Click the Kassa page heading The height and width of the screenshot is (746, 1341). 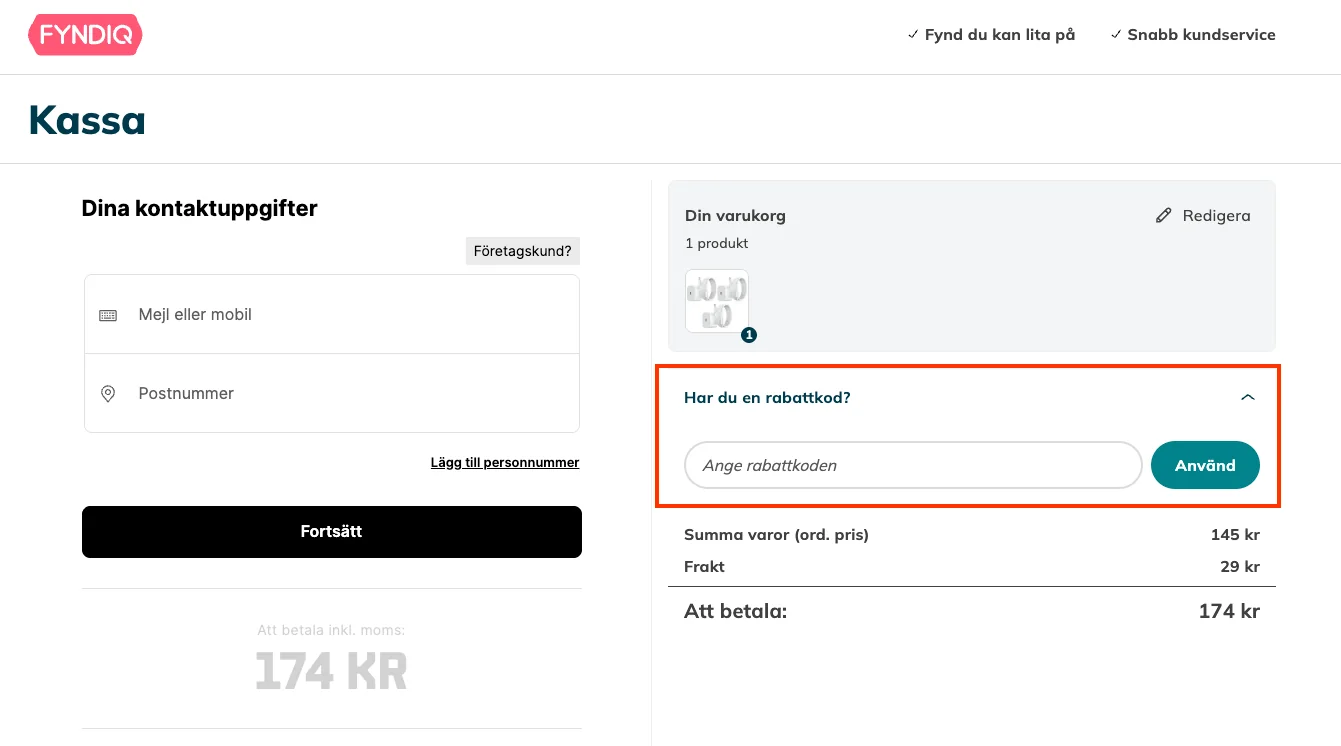[86, 119]
